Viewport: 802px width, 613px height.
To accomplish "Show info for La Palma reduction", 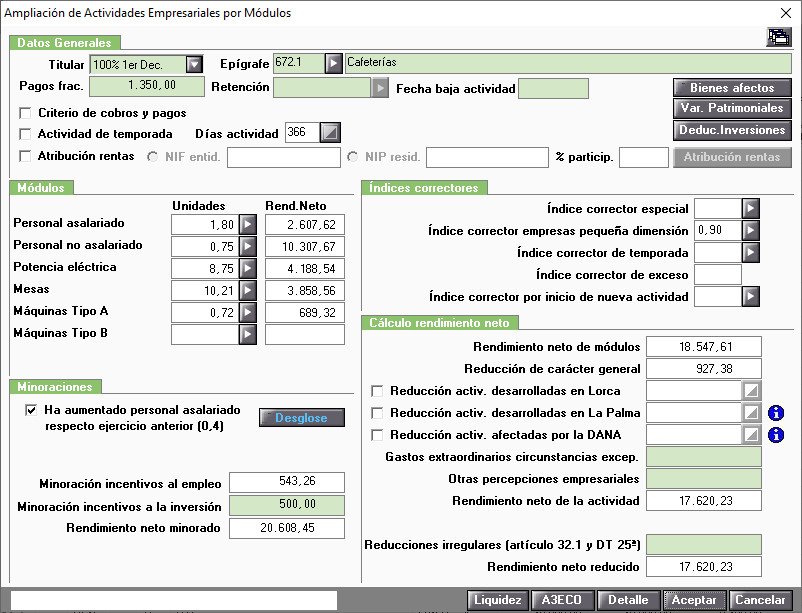I will 776,413.
